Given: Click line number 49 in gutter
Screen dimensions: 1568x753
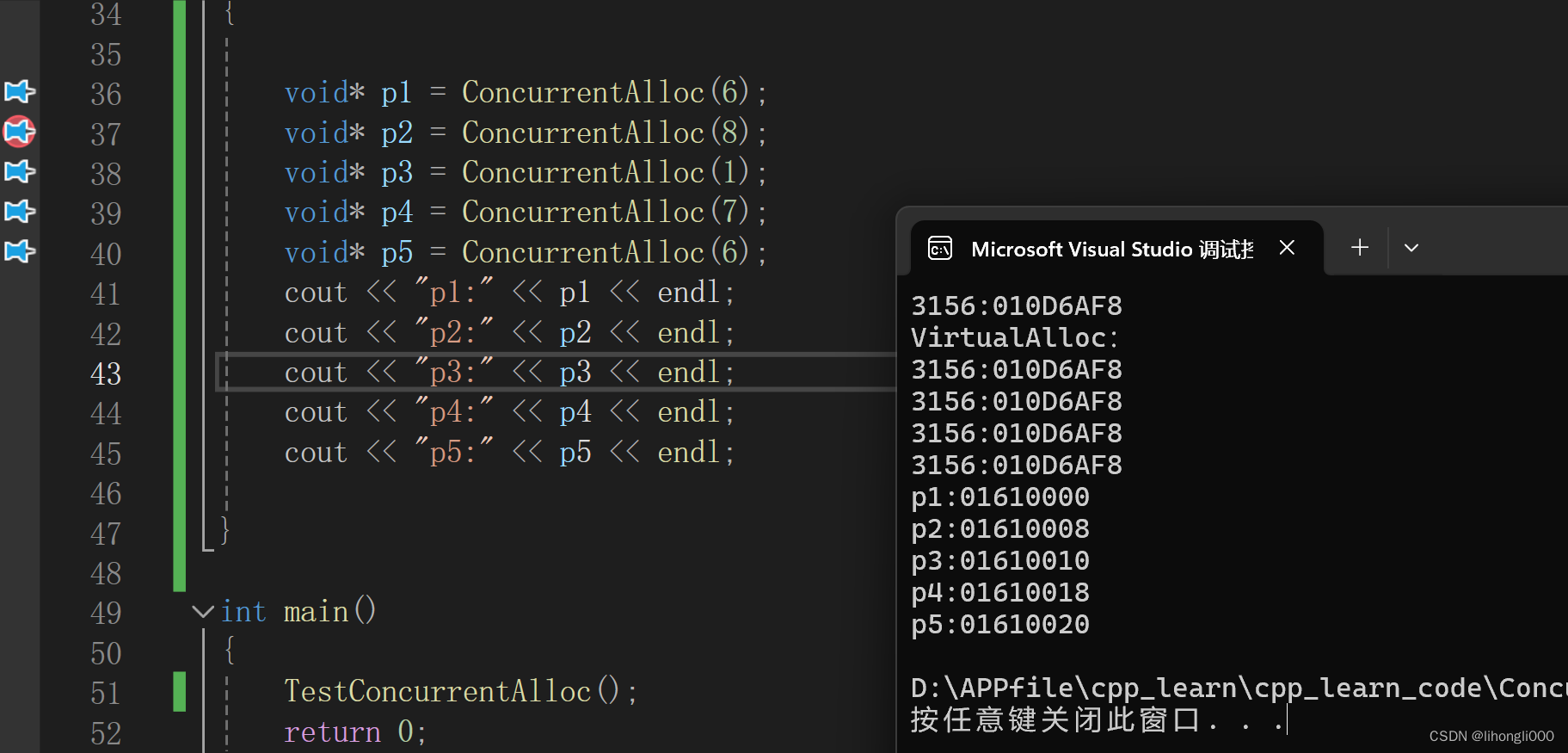Looking at the screenshot, I should pos(106,613).
